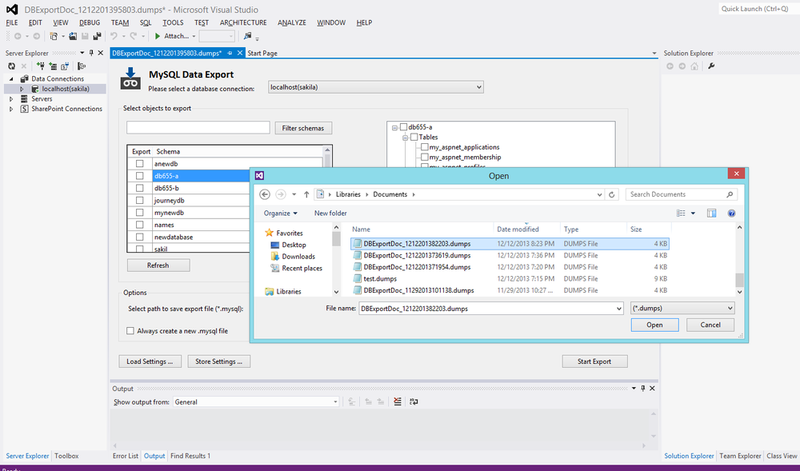Click the Undo toolbar icon
Screen dimensions: 800x471
114,36
